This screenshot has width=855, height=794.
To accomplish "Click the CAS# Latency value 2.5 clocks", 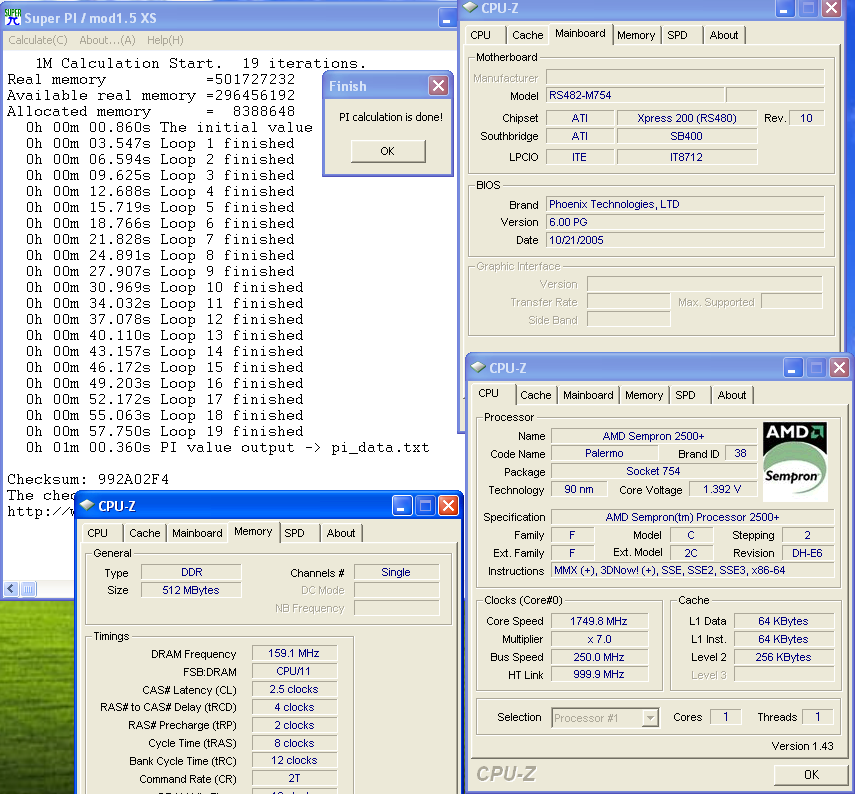I will click(294, 689).
